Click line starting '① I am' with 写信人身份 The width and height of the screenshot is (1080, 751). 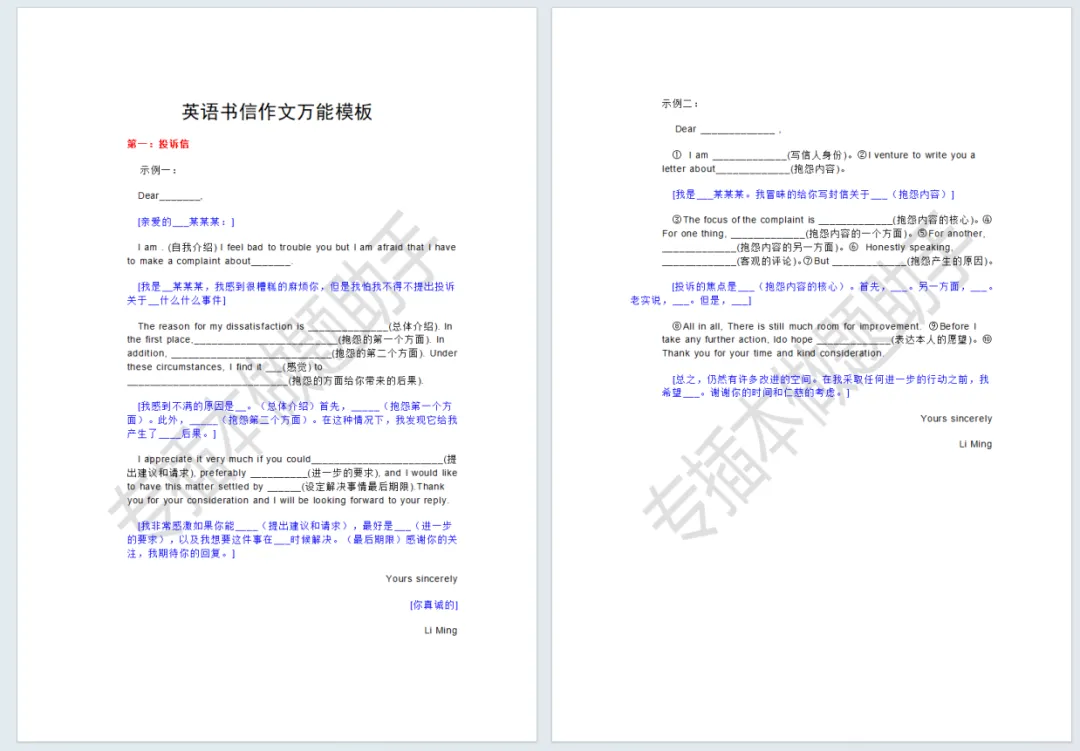[824, 155]
